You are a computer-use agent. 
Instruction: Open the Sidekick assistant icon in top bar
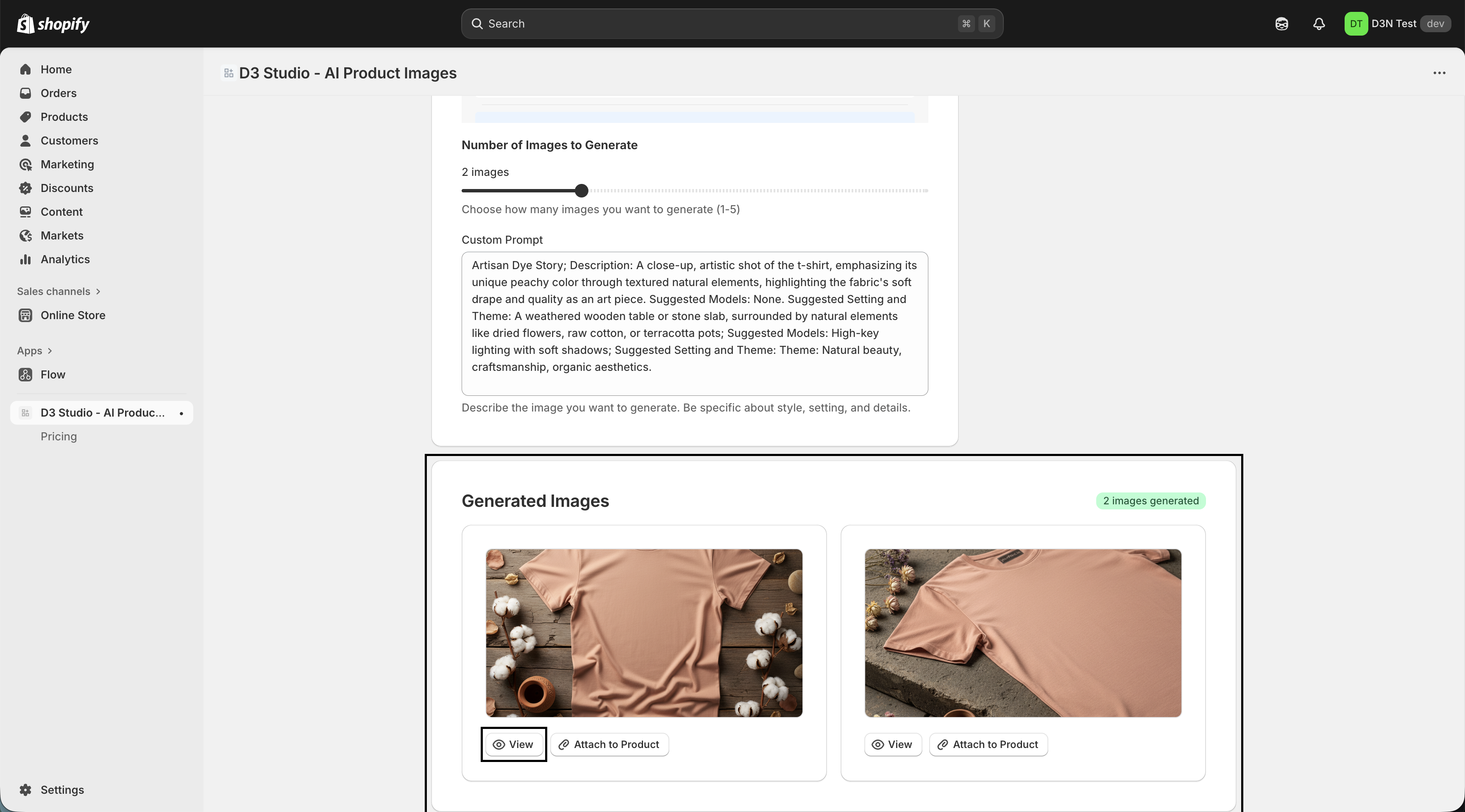click(x=1281, y=24)
